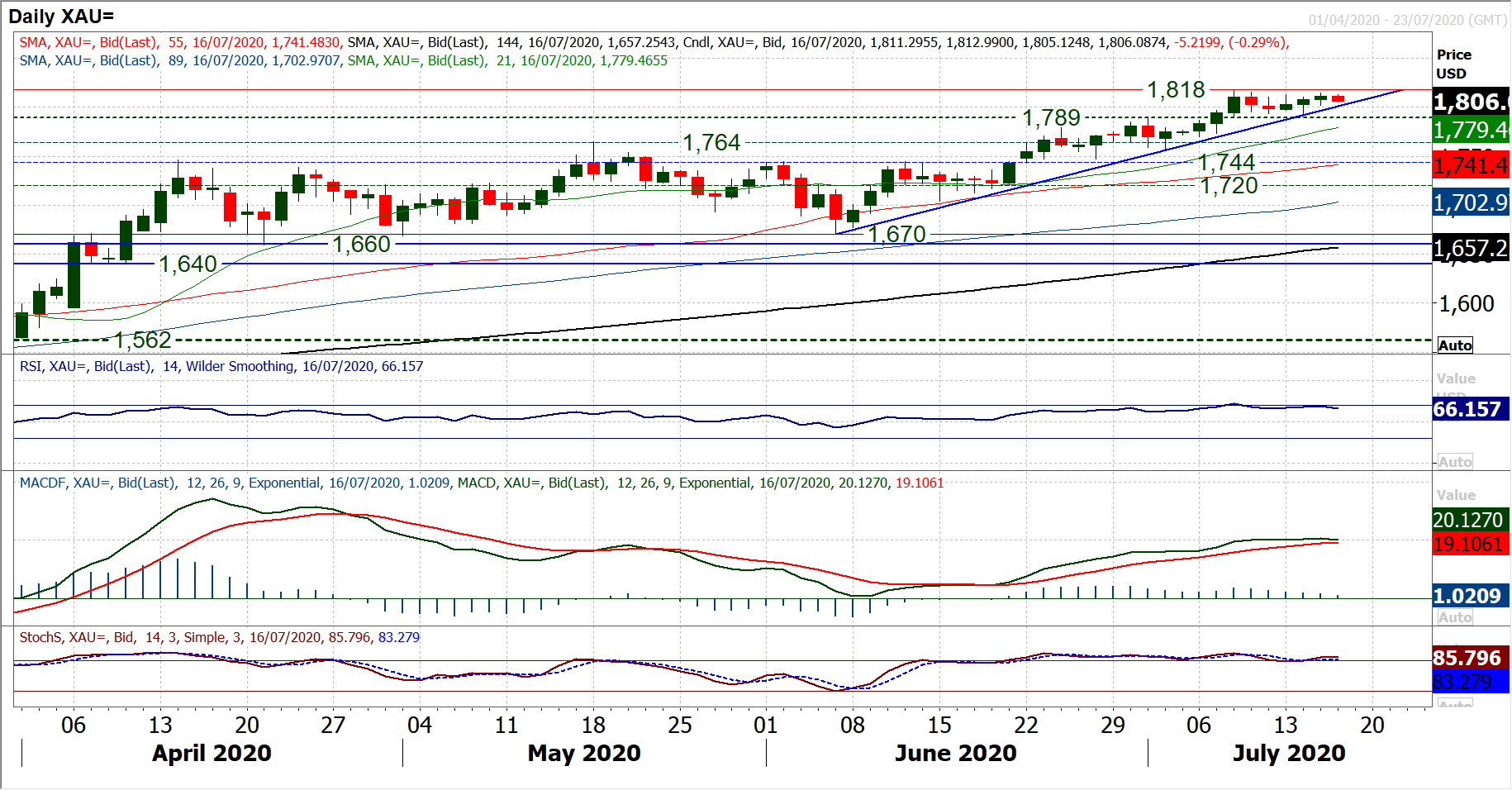Click the MACD value tag 20.1270
The image size is (1512, 790).
coord(1468,520)
